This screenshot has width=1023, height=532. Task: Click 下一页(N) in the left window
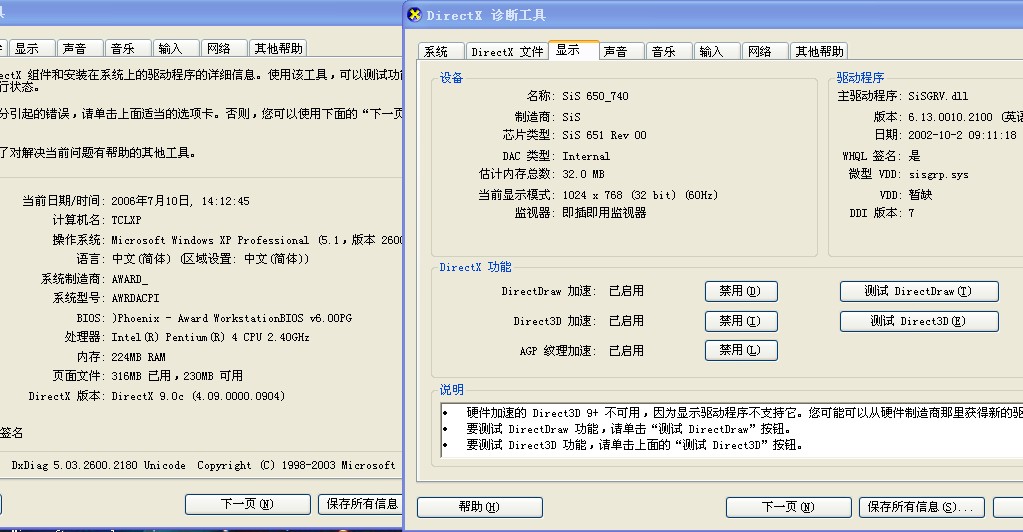click(248, 504)
